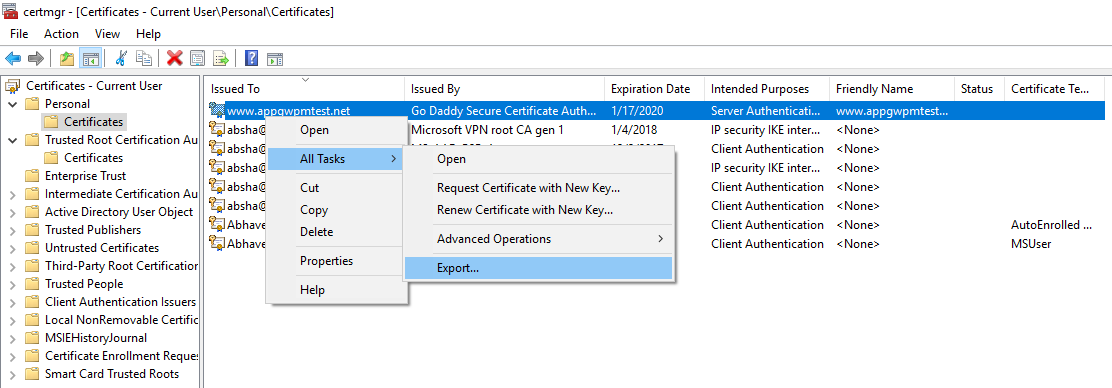Toggle the Show/Hide Action Pane toolbar icon

pyautogui.click(x=275, y=58)
